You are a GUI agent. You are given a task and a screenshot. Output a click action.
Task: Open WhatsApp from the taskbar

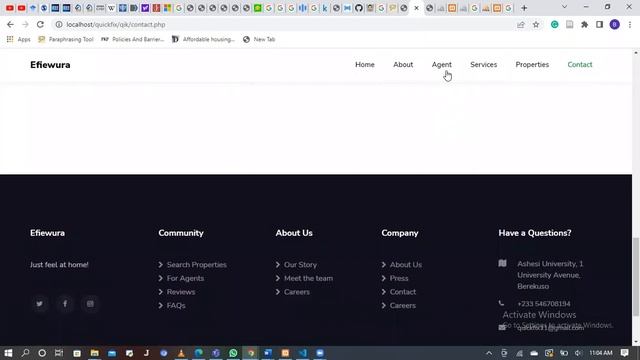click(x=233, y=353)
